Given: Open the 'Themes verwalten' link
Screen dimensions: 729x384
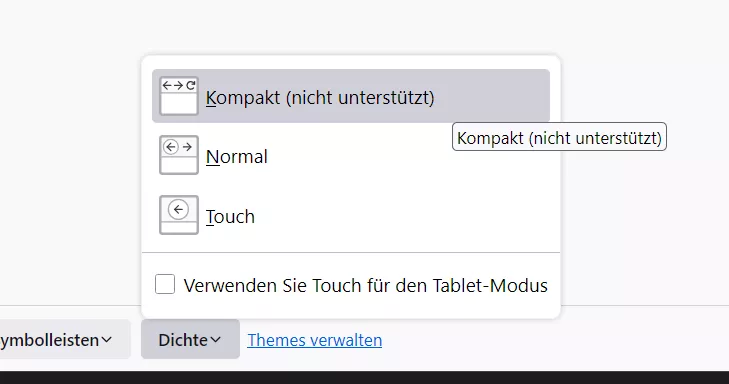Looking at the screenshot, I should (315, 340).
